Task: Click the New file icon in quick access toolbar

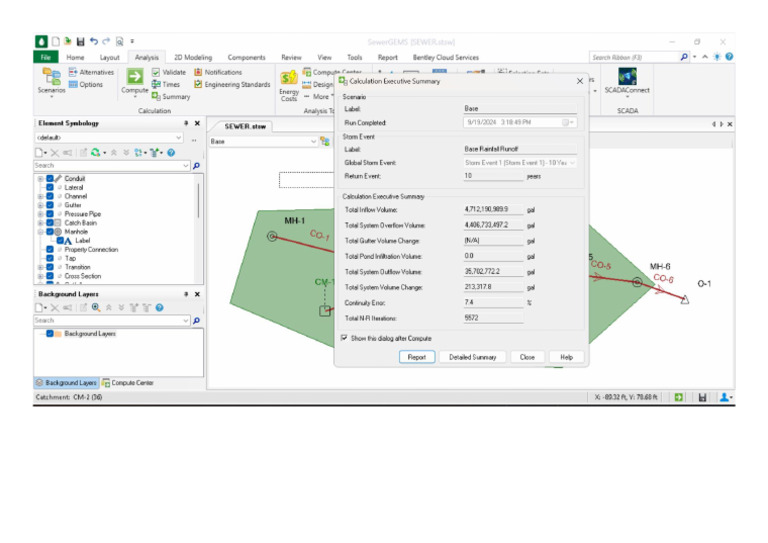Action: click(55, 42)
